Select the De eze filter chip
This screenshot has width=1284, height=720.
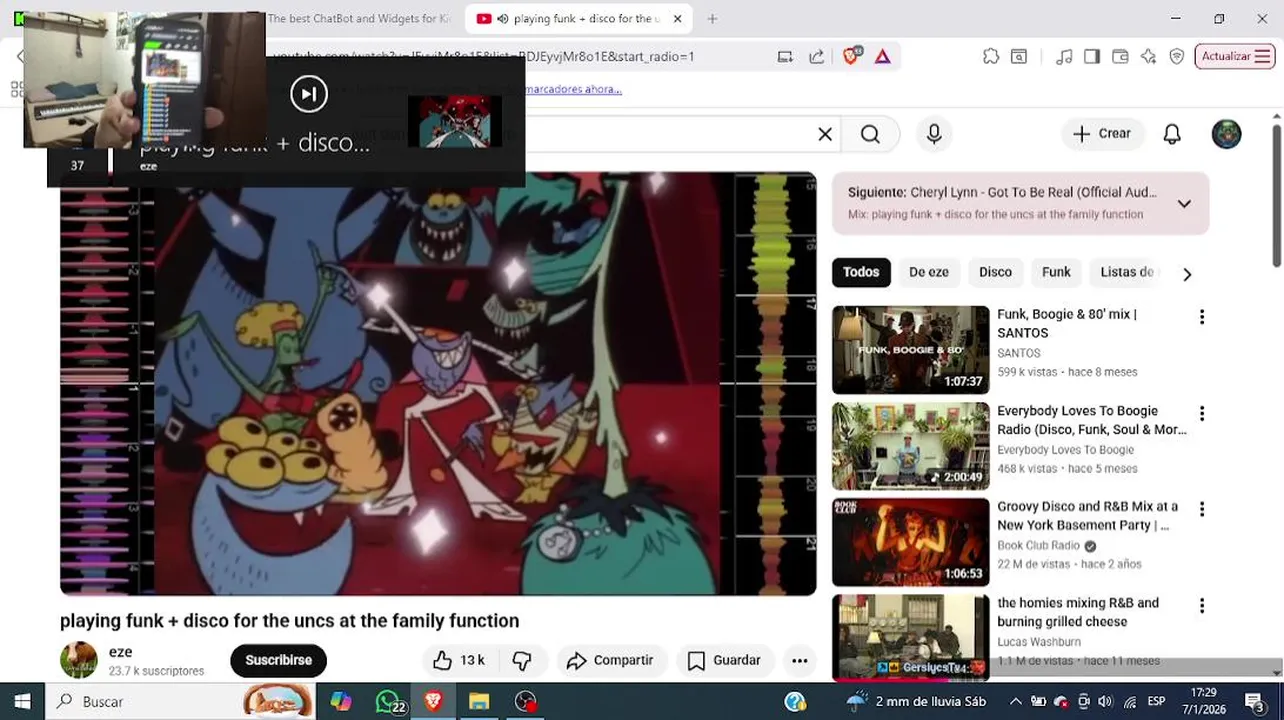point(928,272)
